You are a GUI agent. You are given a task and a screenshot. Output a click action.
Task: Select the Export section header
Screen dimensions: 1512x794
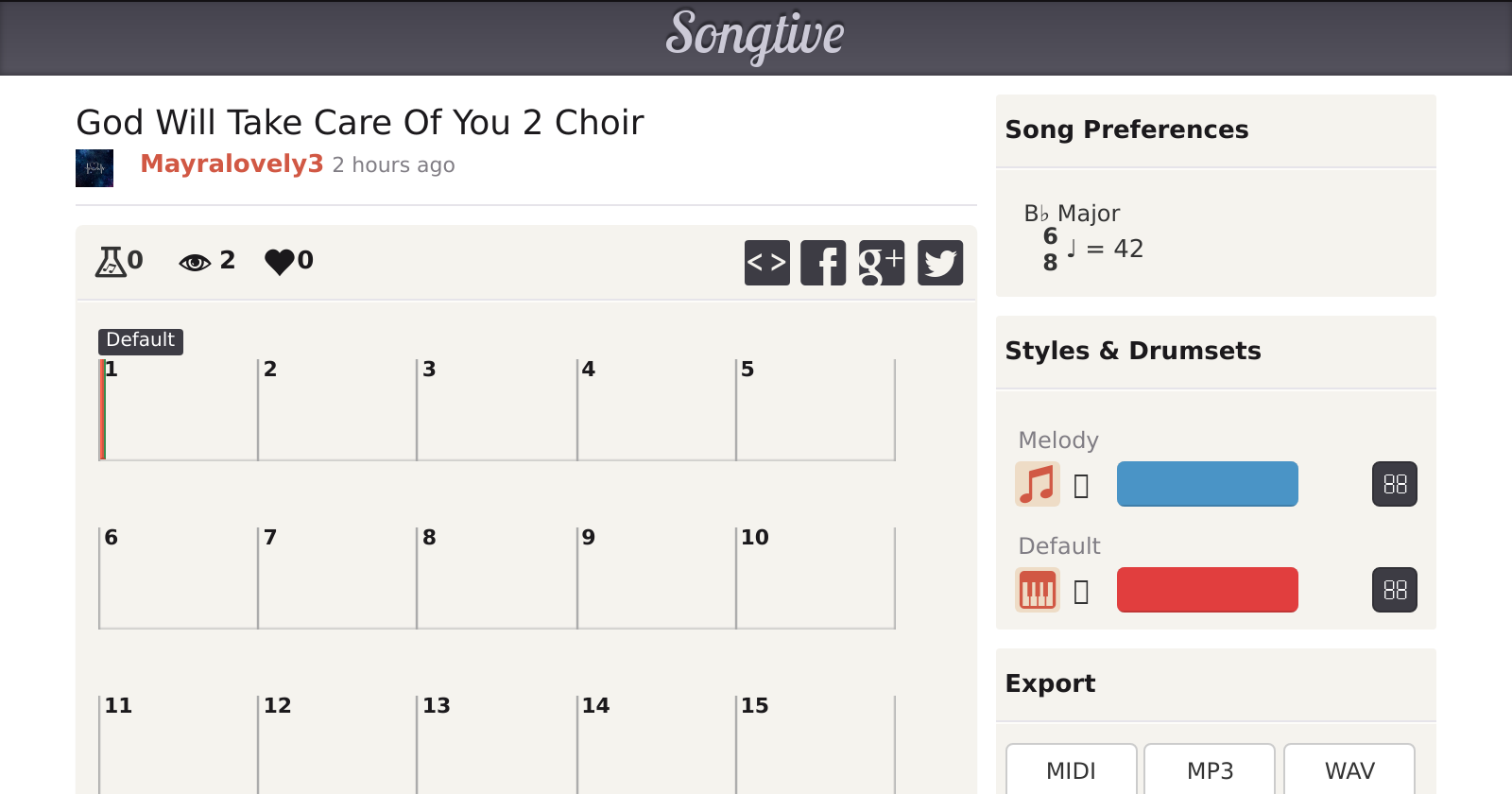[1050, 684]
